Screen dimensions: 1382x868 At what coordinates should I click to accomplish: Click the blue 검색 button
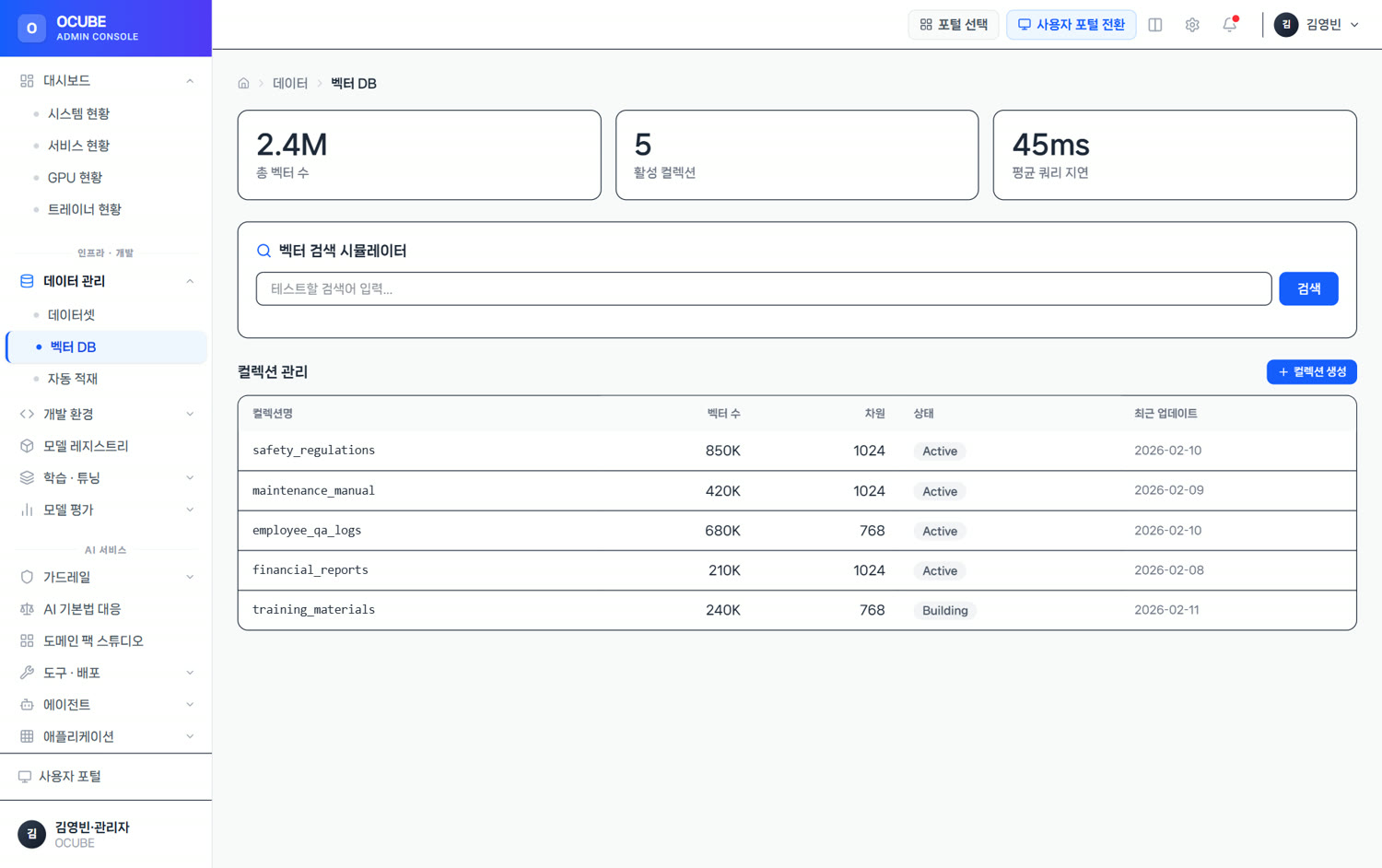coord(1308,288)
